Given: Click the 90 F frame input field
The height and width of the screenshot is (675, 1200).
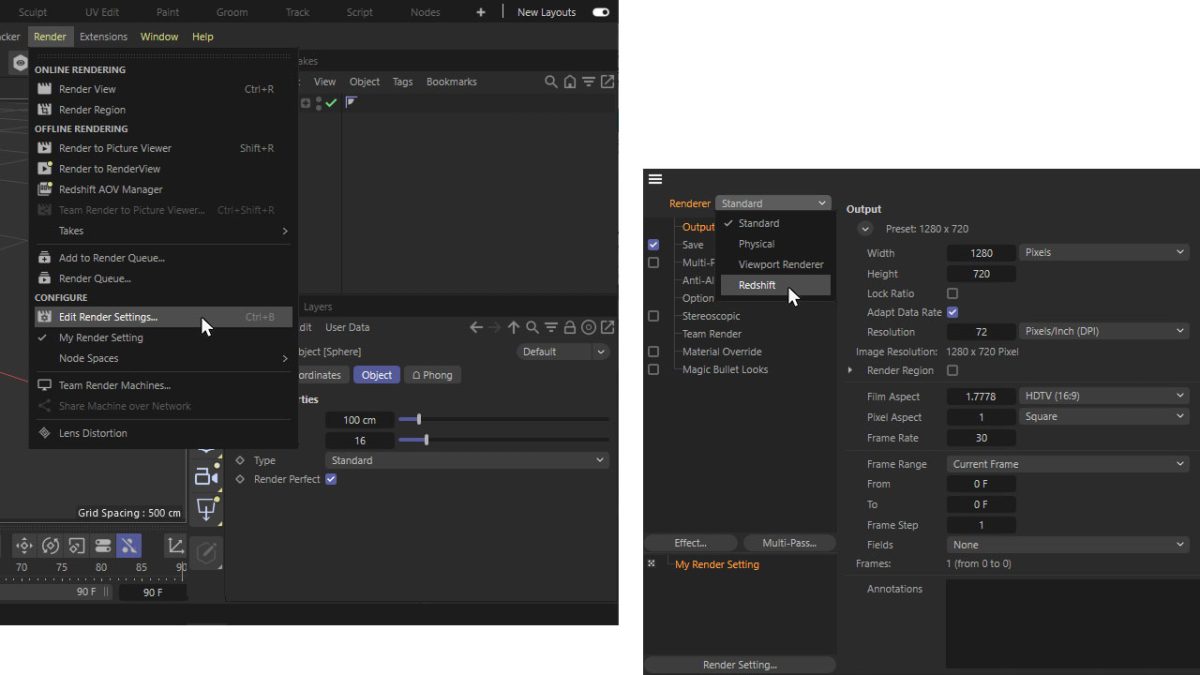Looking at the screenshot, I should [152, 592].
